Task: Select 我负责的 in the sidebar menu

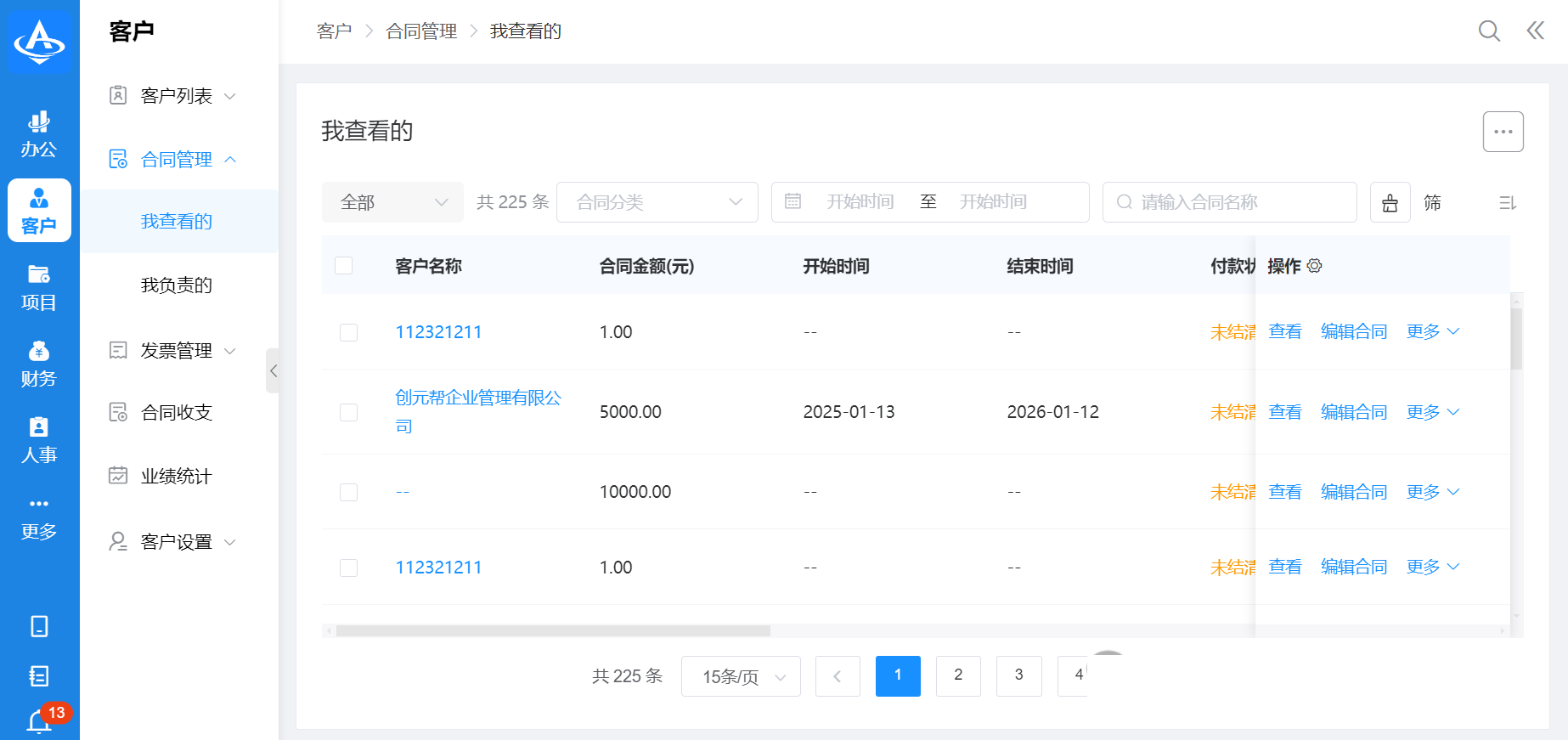Action: point(177,285)
